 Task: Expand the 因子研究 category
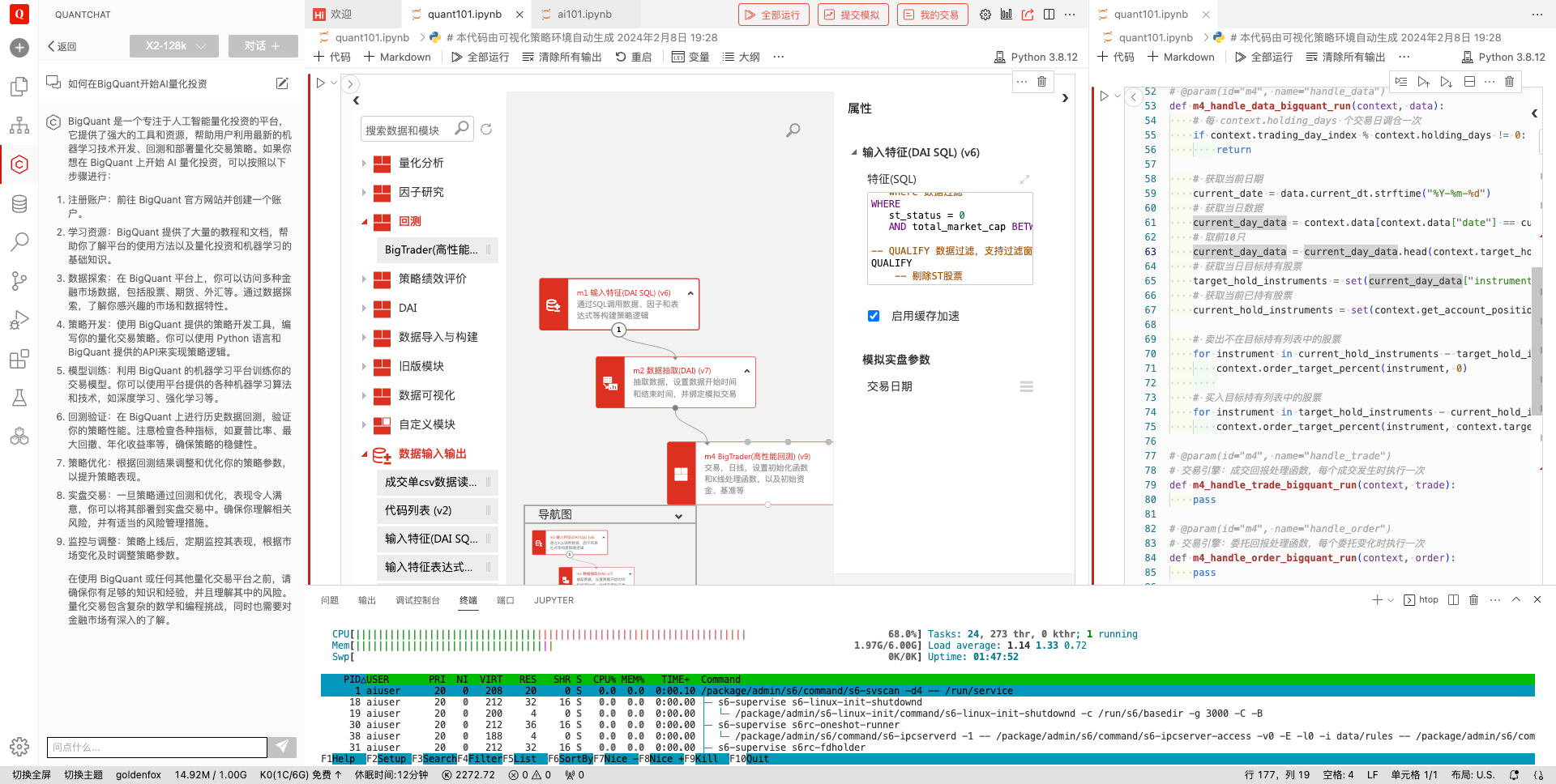[364, 192]
